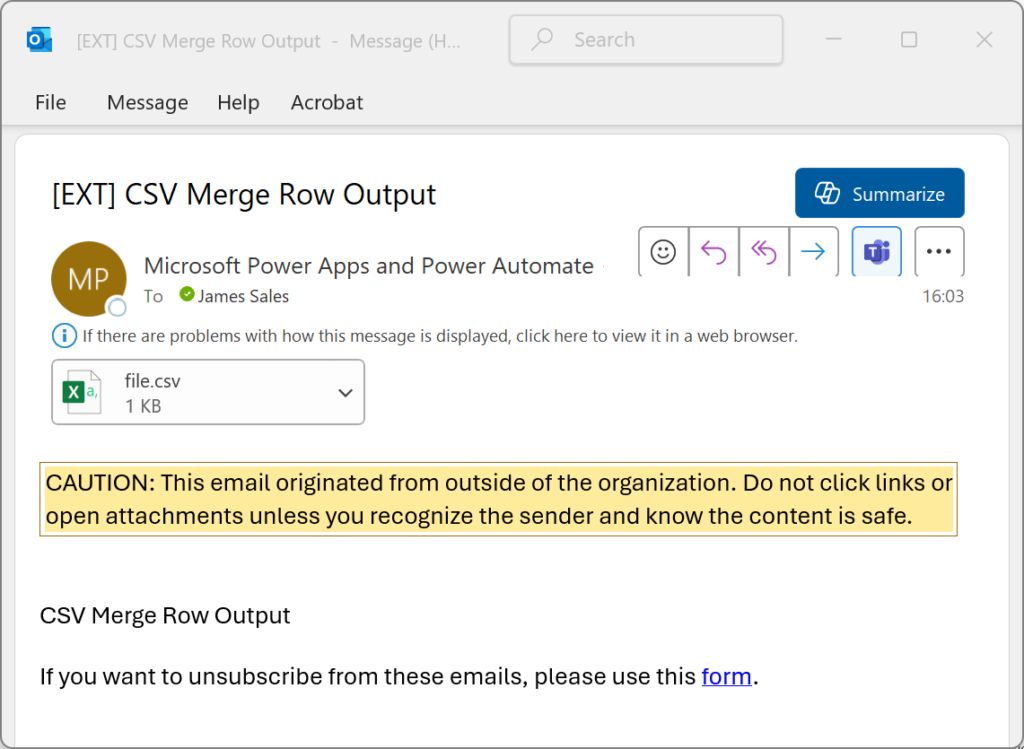Open the Help tab
1024x749 pixels.
coord(238,103)
